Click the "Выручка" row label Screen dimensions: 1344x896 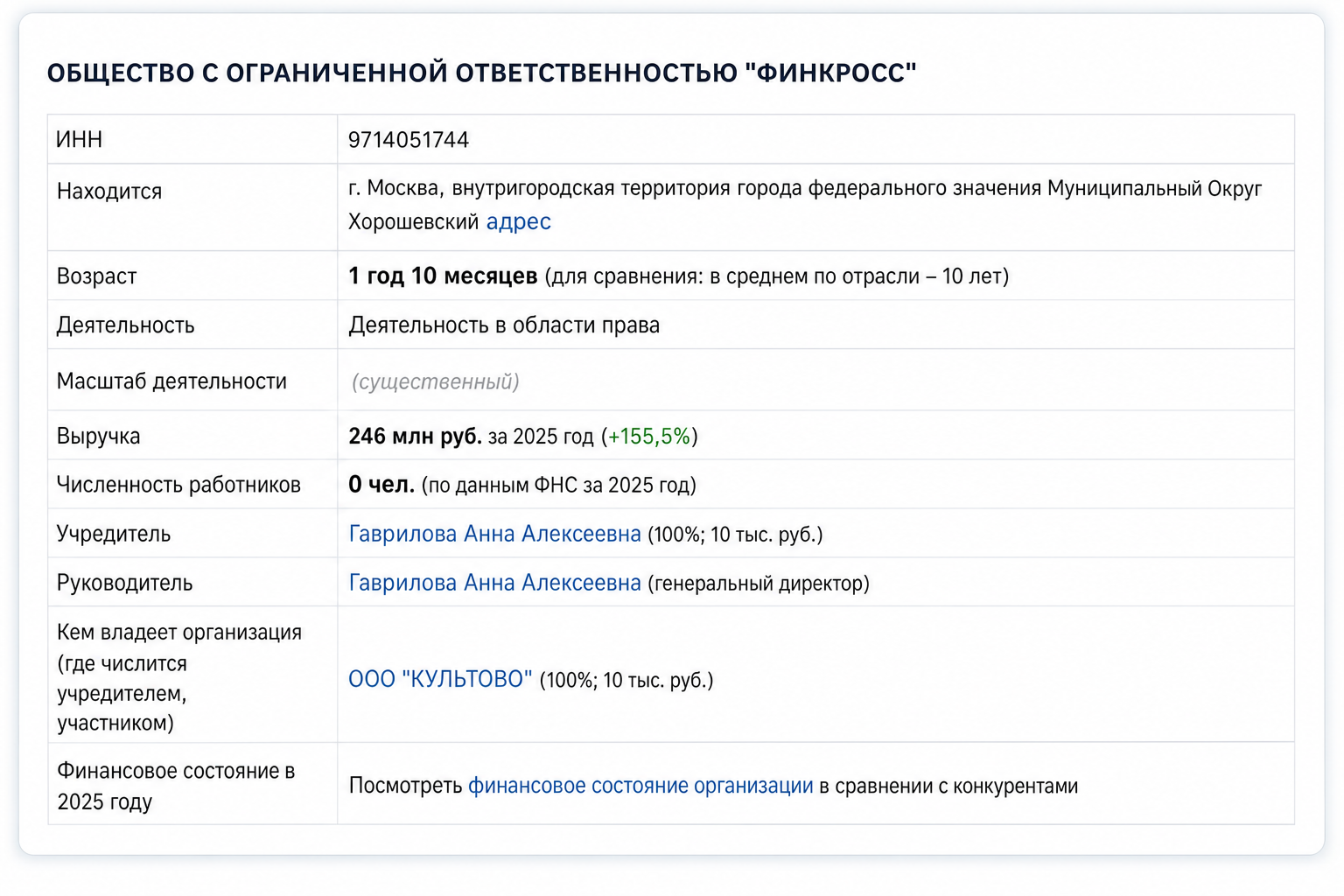[99, 436]
